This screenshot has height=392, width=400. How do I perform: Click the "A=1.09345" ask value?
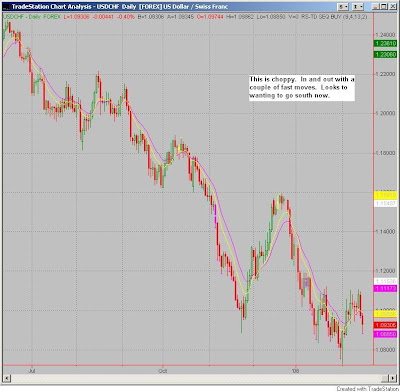[181, 16]
